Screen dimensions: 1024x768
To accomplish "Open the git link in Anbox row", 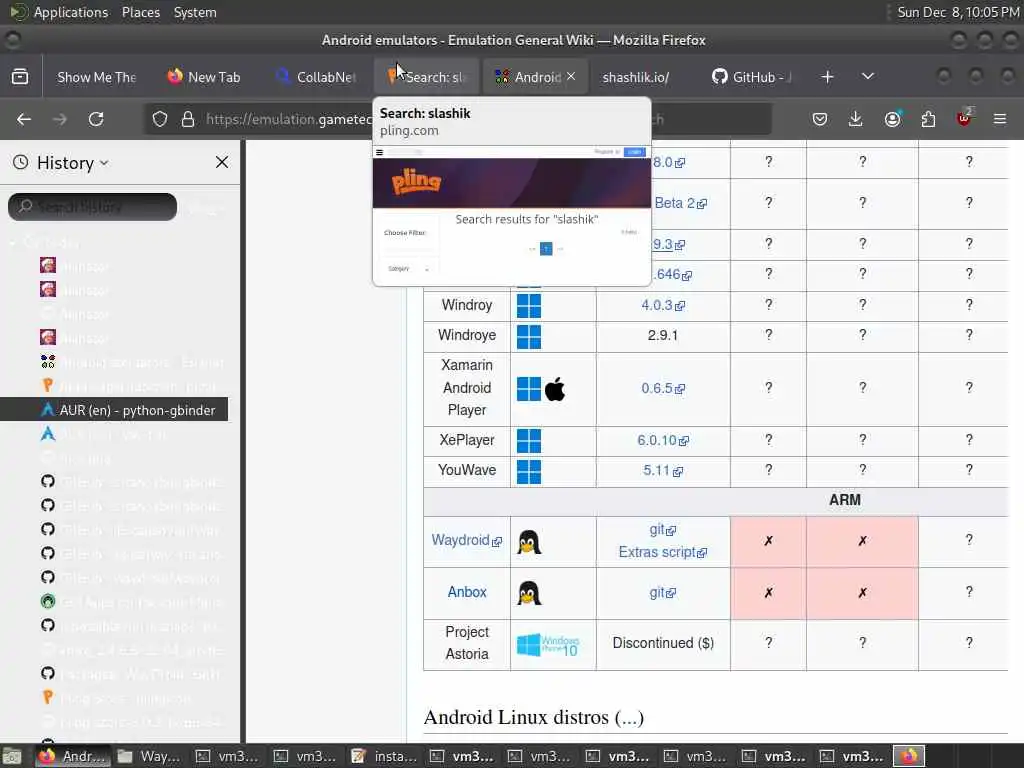I will point(662,592).
